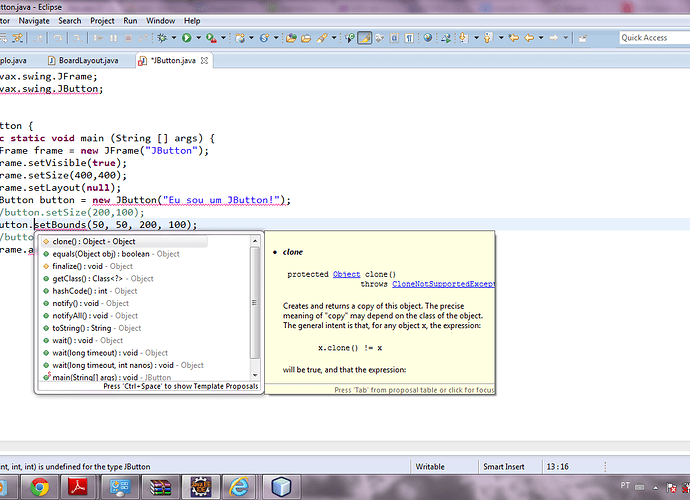The image size is (690, 500).
Task: Select the notifyAll() : void proposal
Action: click(90, 316)
